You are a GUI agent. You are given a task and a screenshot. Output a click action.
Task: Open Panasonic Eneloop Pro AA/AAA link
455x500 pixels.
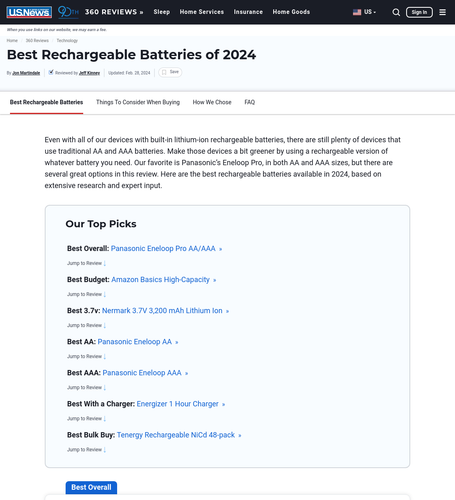click(x=166, y=249)
